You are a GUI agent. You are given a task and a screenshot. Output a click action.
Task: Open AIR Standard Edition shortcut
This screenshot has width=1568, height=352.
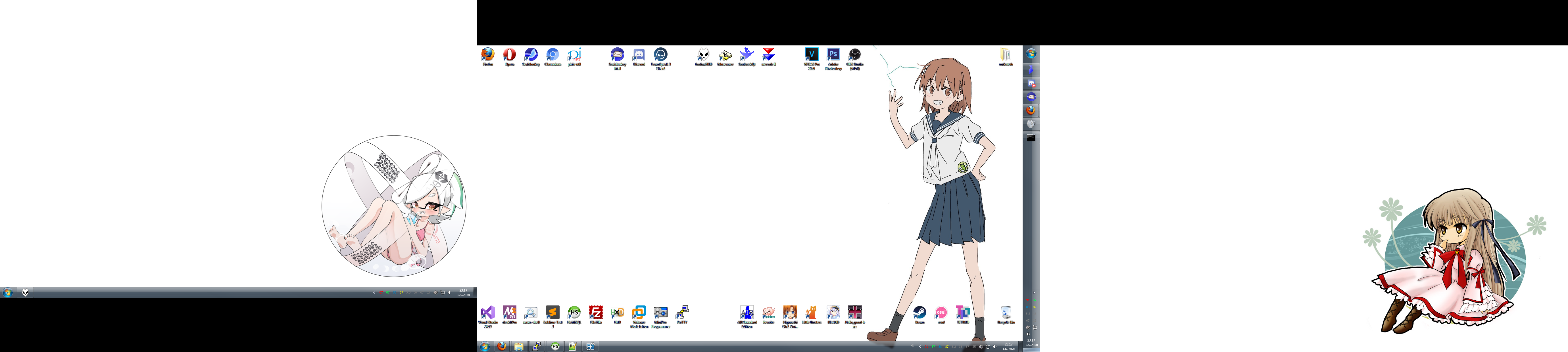pyautogui.click(x=747, y=317)
